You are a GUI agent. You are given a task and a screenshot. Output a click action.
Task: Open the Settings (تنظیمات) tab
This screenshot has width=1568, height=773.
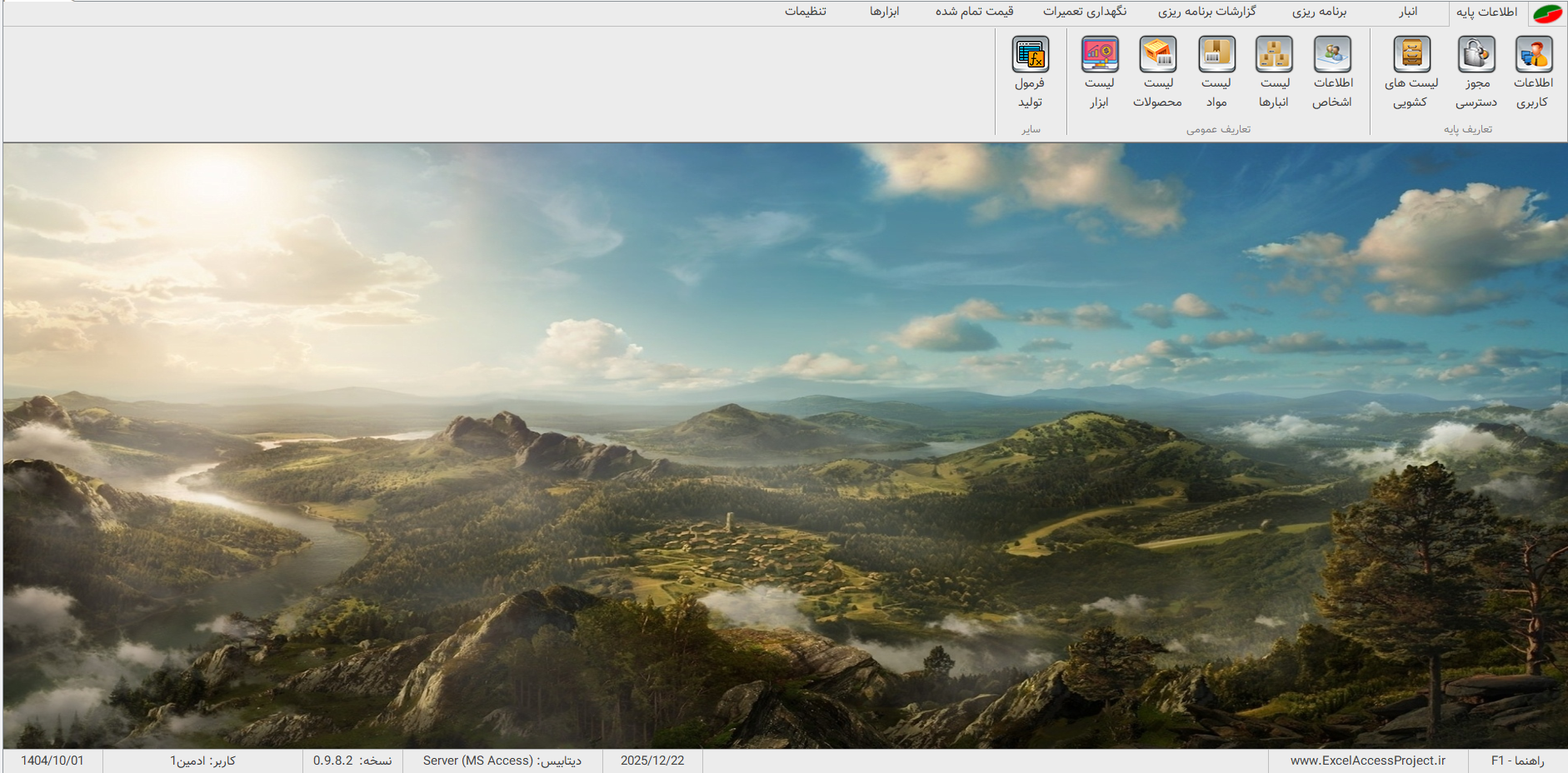[x=805, y=12]
